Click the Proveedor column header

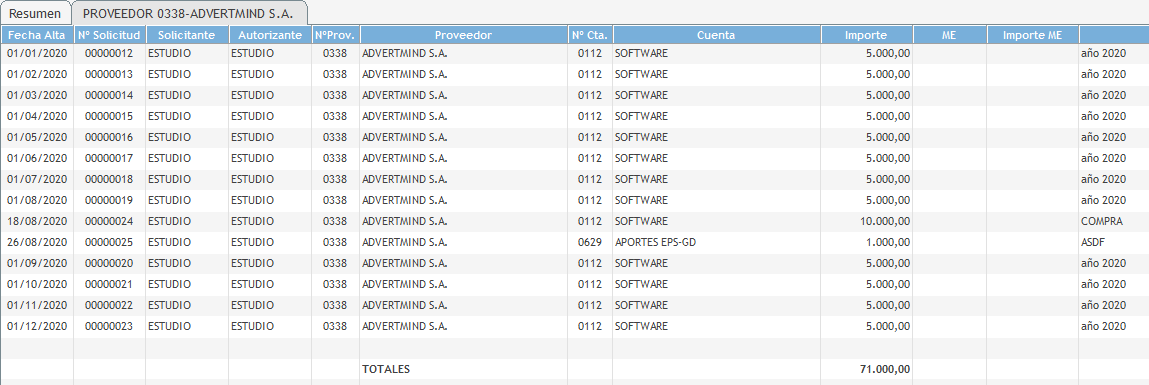[463, 35]
